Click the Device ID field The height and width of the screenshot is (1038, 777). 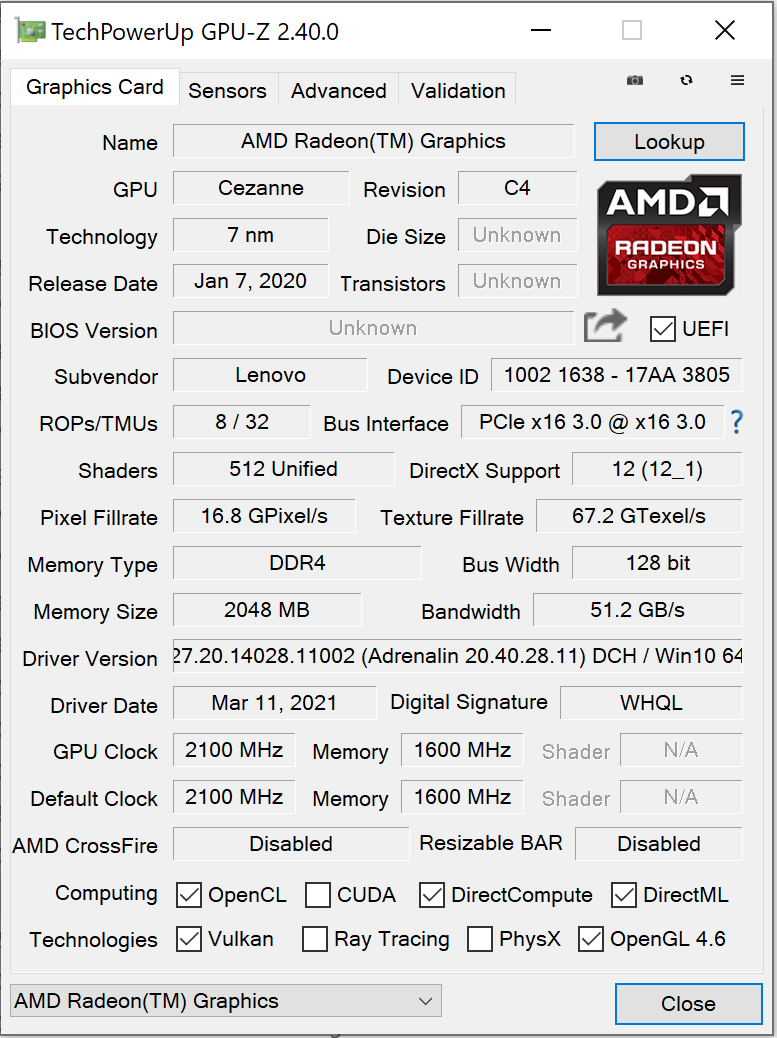tap(616, 375)
